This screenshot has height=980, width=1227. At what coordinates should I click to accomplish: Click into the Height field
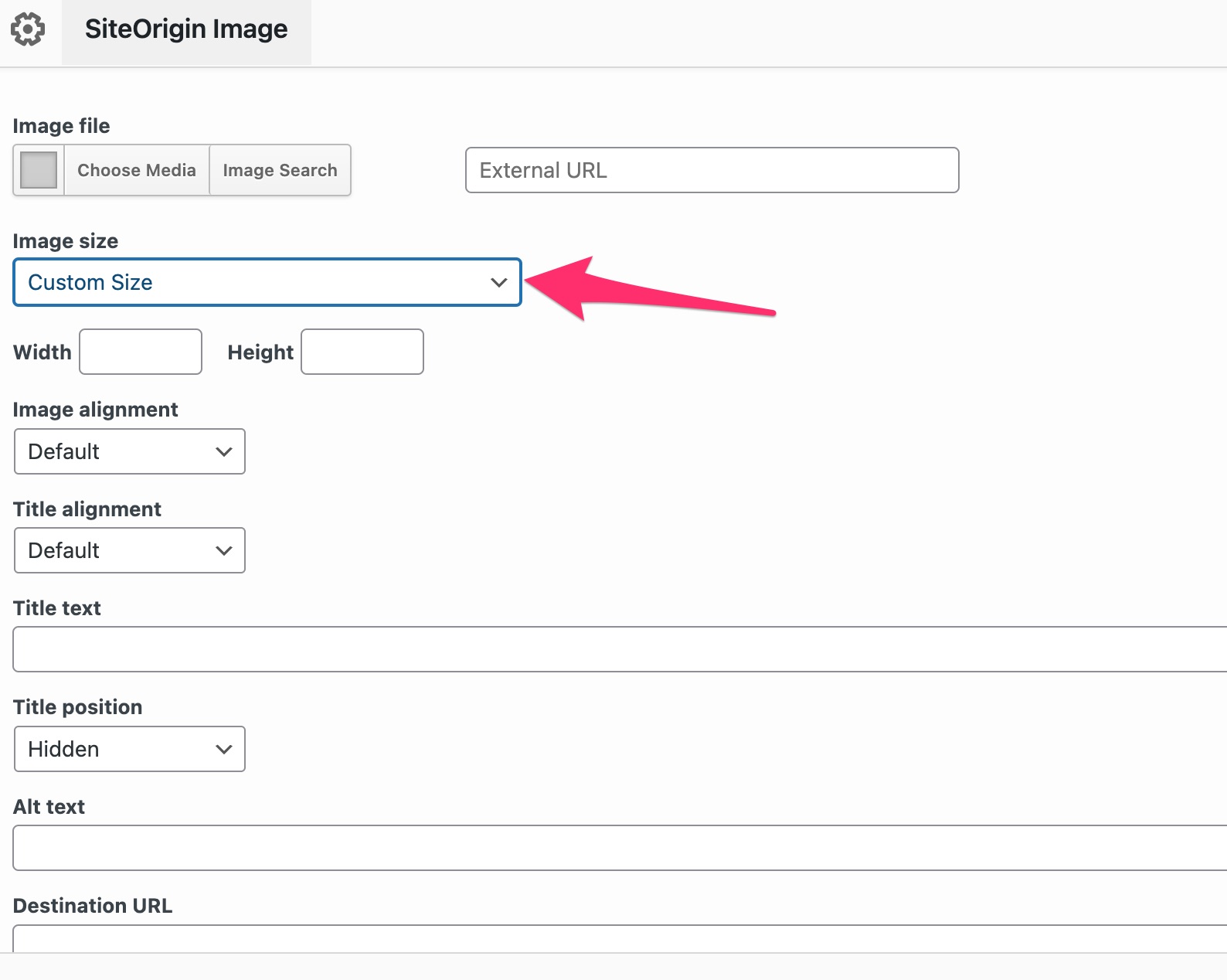tap(362, 352)
